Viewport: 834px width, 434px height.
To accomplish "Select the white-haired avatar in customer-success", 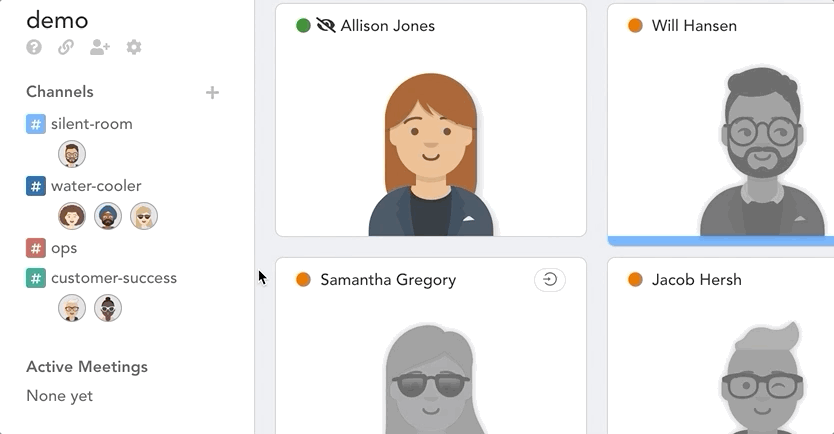I will (x=72, y=308).
